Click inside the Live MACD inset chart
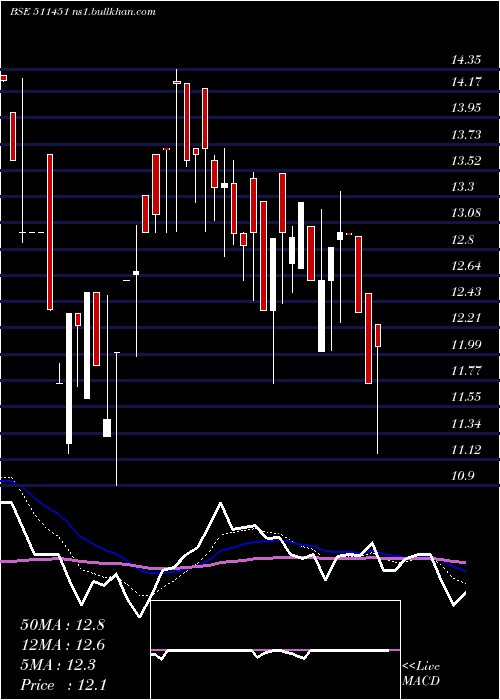 tap(275, 650)
